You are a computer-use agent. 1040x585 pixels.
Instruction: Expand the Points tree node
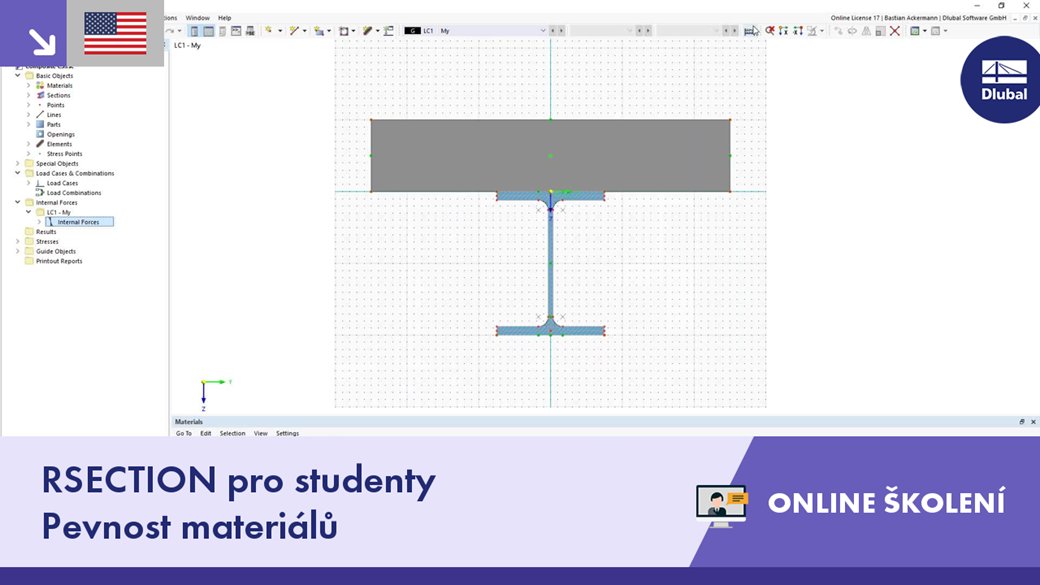(x=29, y=105)
